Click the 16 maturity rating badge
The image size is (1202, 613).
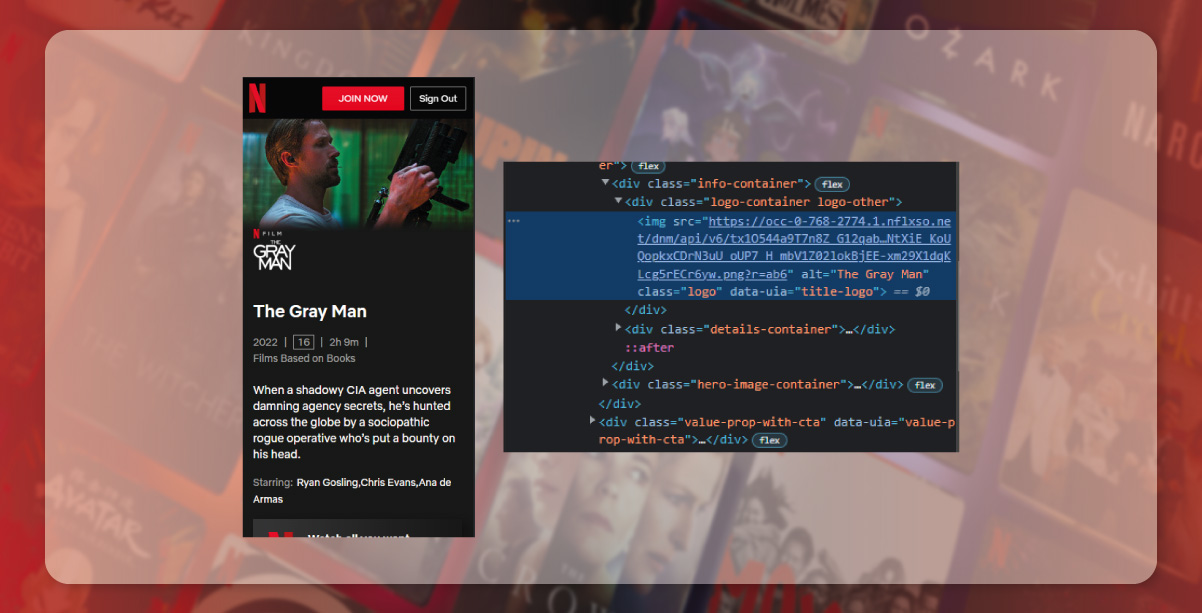click(x=303, y=342)
